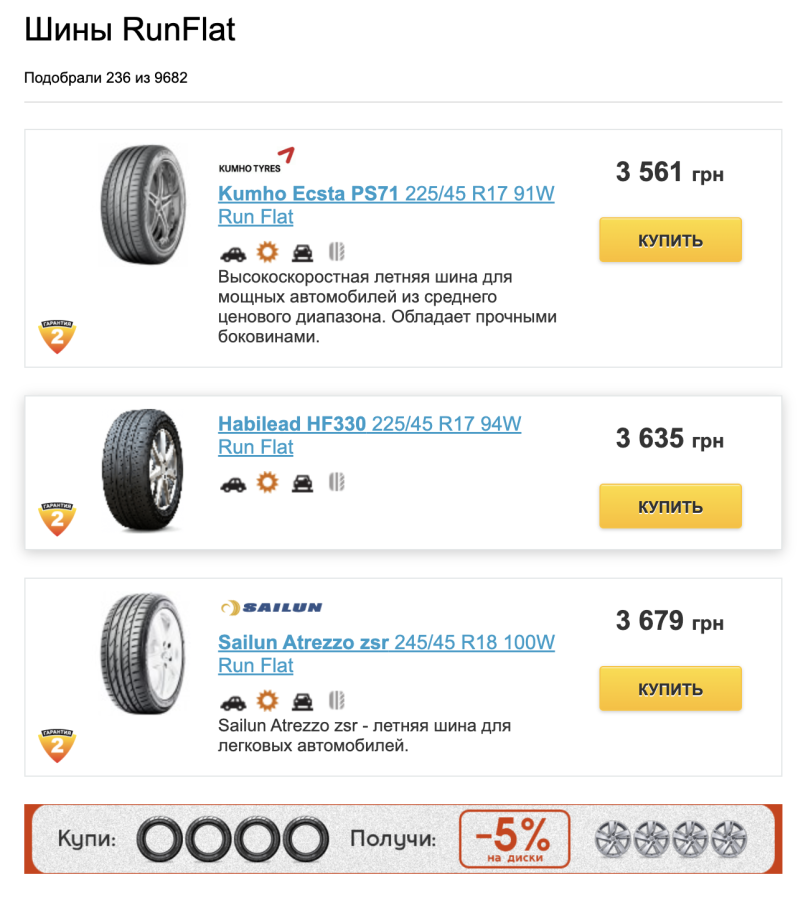798x900 pixels.
Task: Open Kumho Ecsta PS71 225/45 R17 link
Action: 386,205
